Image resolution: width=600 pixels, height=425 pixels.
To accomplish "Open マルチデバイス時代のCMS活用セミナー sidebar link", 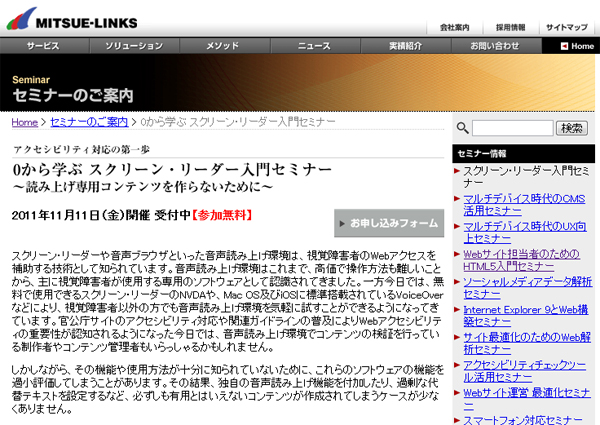I will coord(526,205).
